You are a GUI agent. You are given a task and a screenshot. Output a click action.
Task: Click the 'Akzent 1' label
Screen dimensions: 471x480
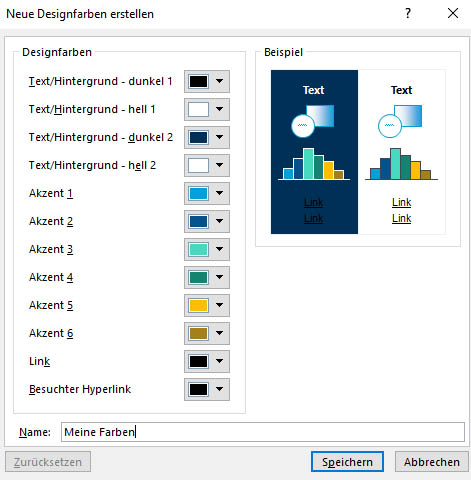pos(51,193)
